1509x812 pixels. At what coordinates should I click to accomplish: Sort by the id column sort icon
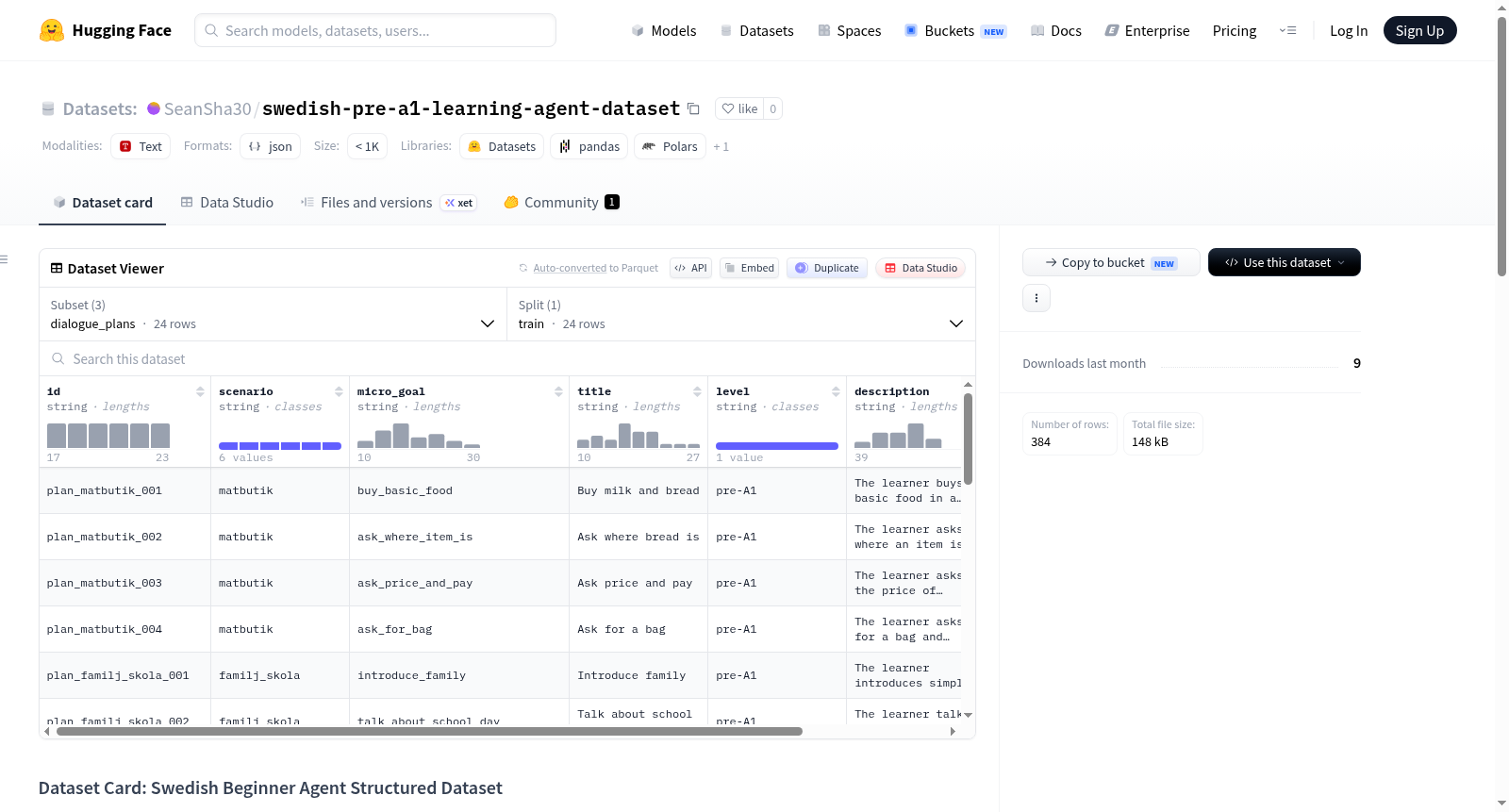coord(200,391)
